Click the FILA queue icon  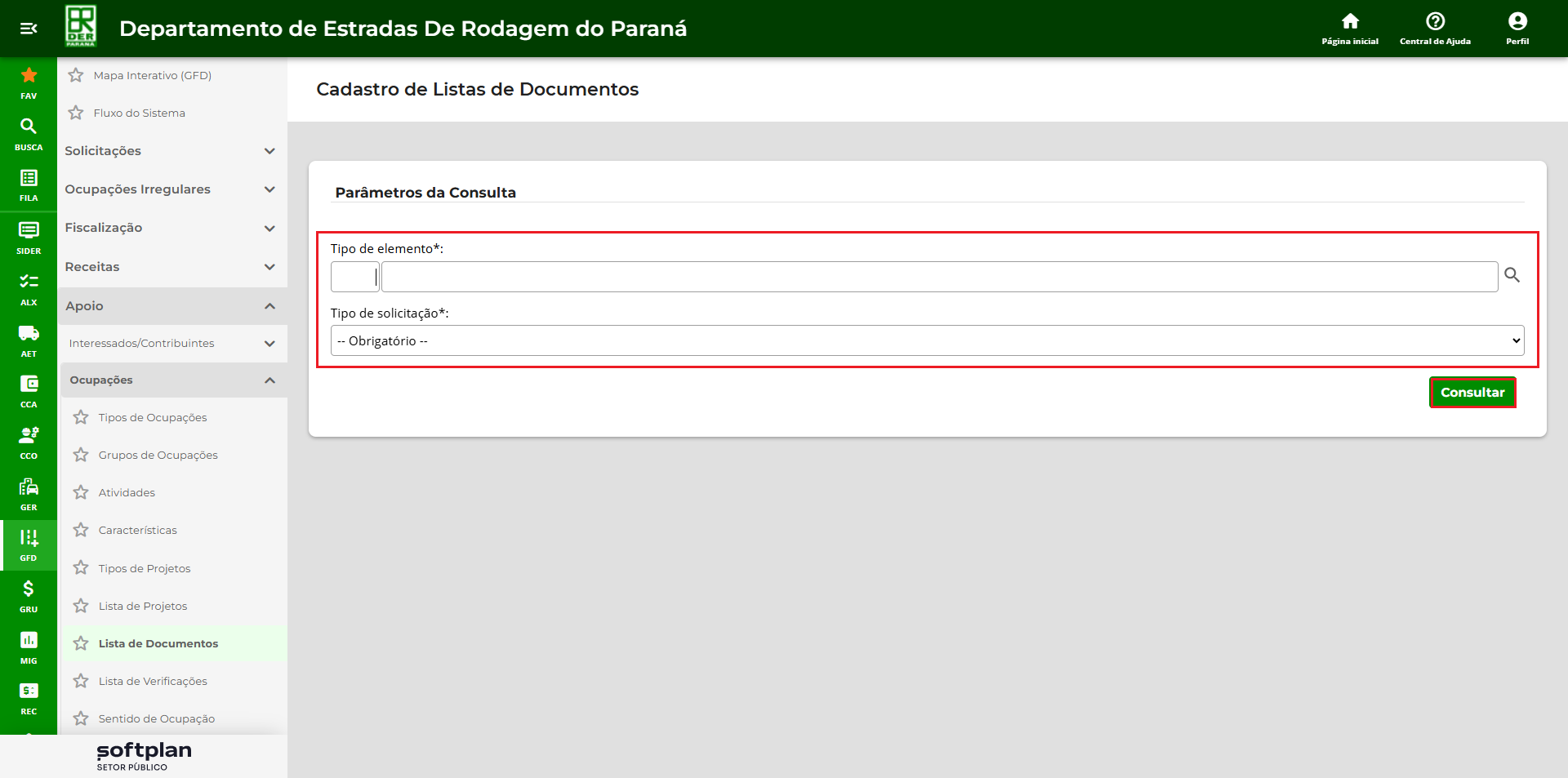29,184
